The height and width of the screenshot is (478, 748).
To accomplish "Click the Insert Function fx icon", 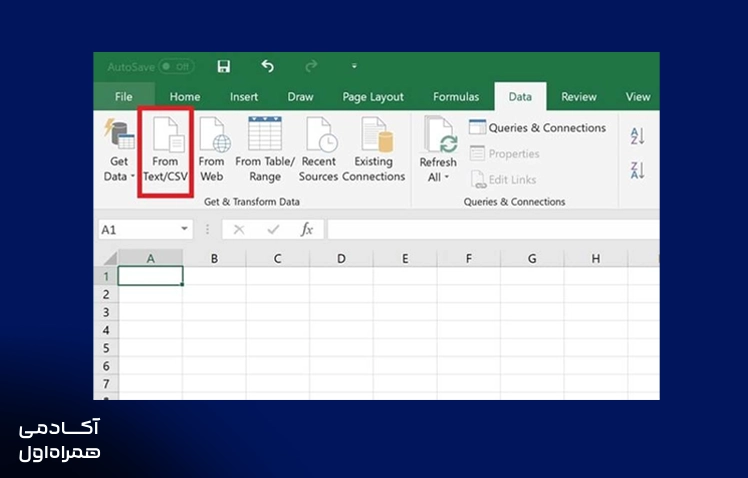I will pos(307,229).
